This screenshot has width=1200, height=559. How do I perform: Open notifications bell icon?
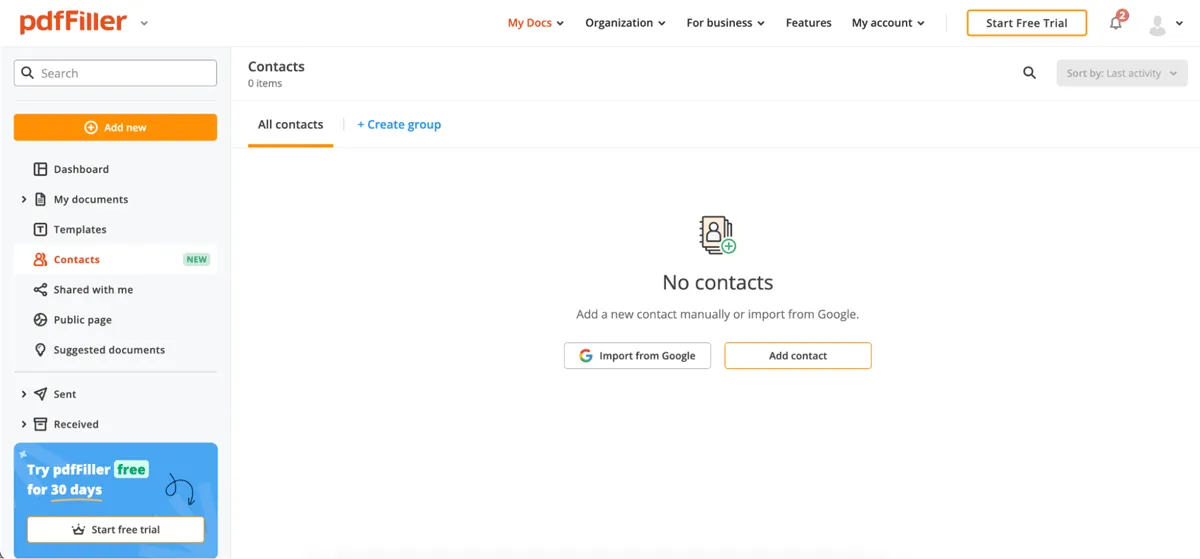coord(1117,22)
